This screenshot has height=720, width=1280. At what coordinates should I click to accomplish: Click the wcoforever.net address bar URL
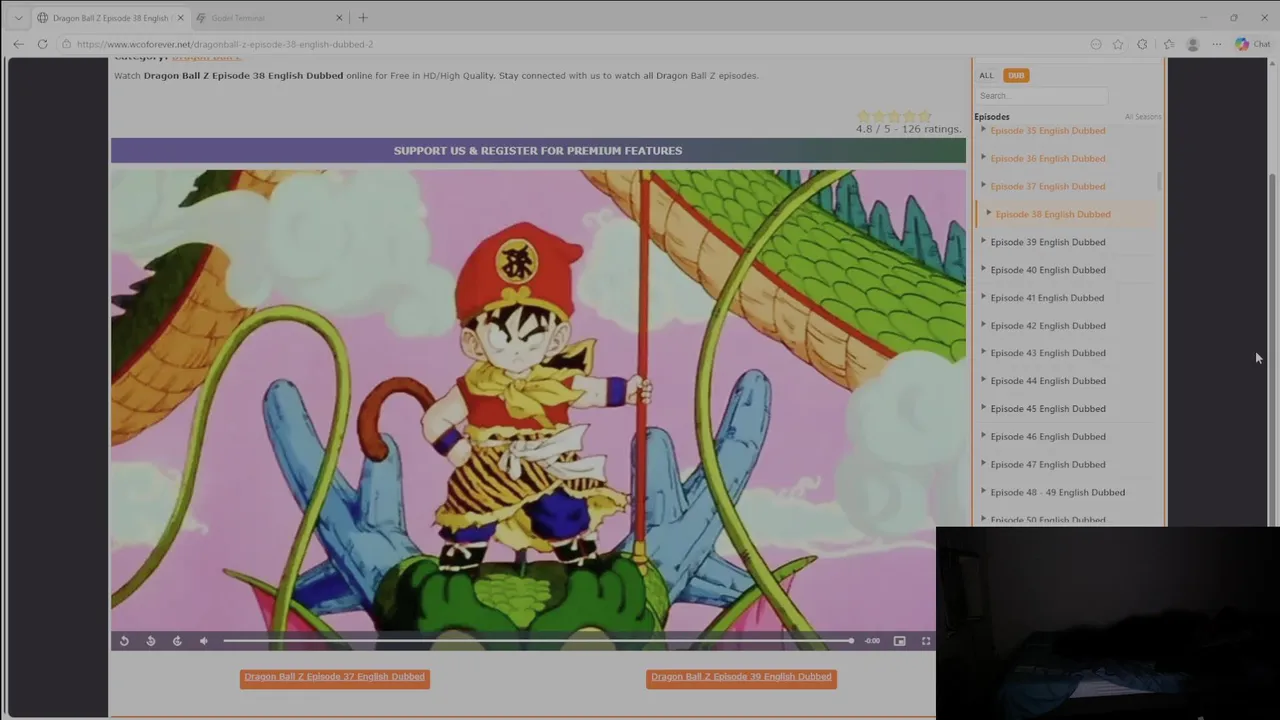coord(225,44)
